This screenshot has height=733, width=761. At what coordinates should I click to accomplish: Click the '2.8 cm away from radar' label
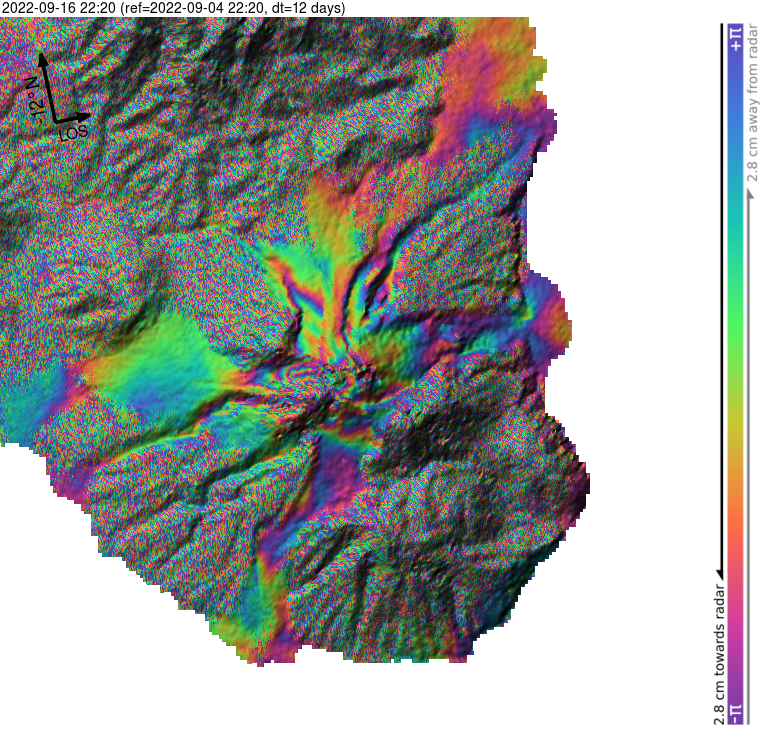pyautogui.click(x=752, y=103)
